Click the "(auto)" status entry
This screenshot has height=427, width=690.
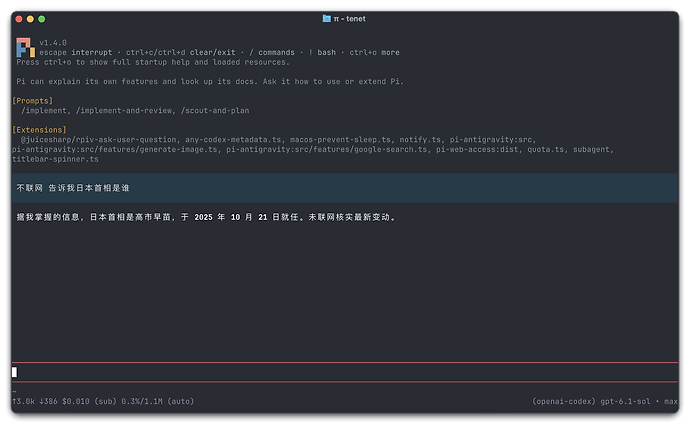point(180,401)
